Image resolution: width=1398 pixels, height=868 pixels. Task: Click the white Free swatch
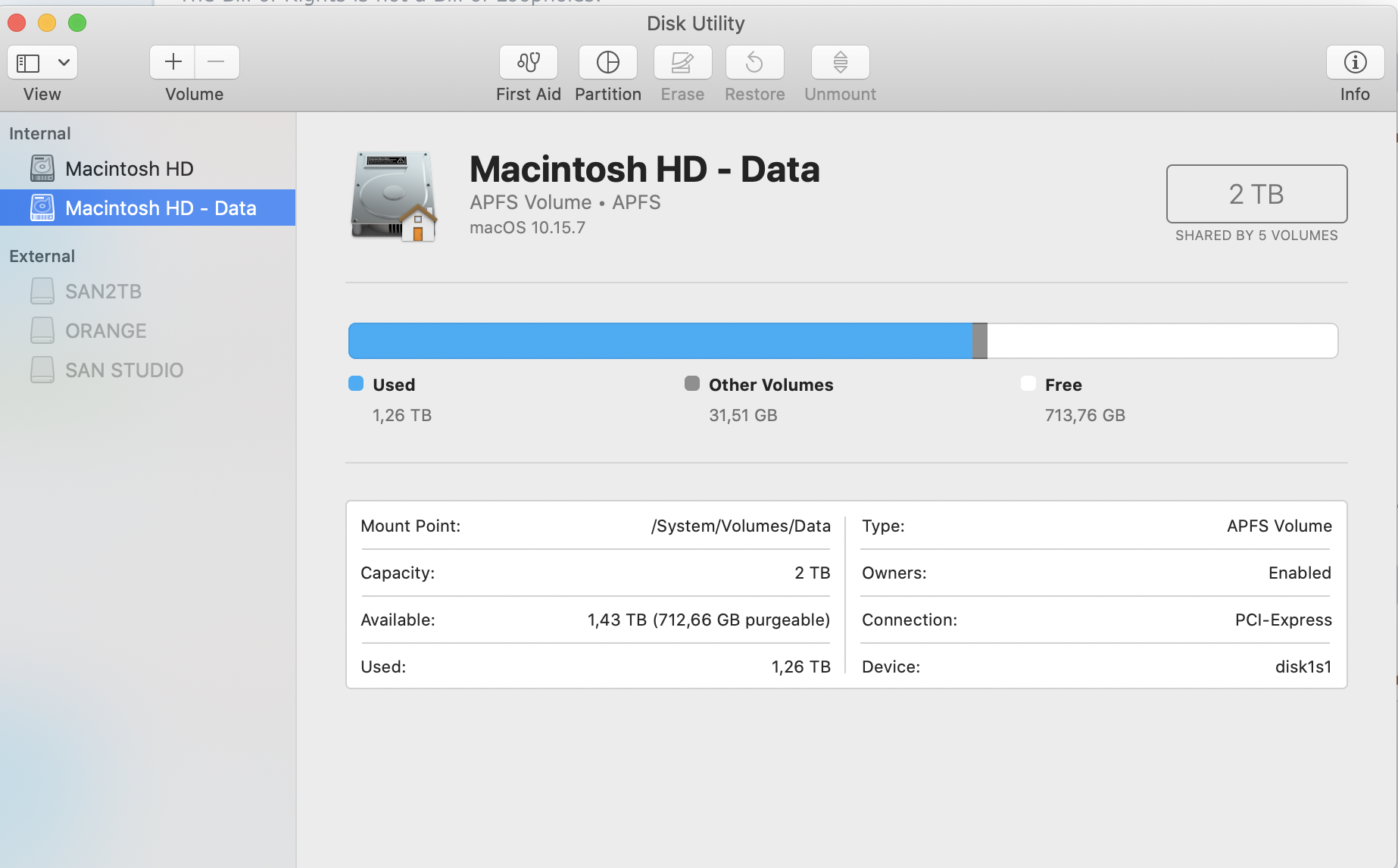[x=1028, y=383]
